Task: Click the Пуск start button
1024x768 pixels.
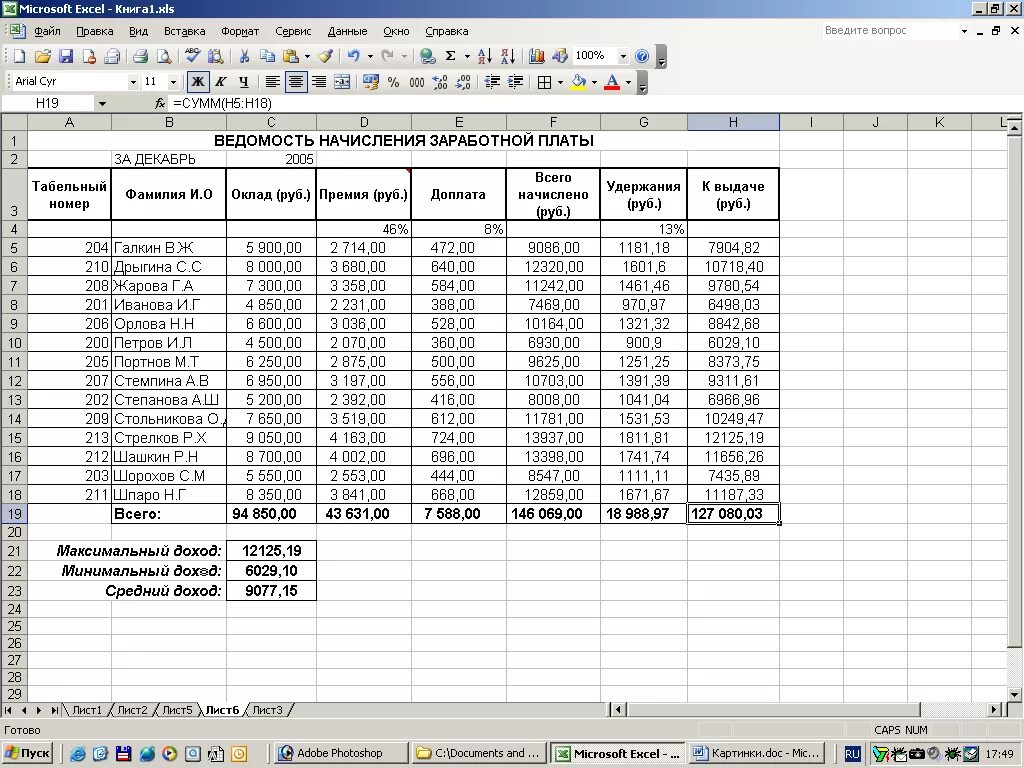Action: [x=27, y=753]
